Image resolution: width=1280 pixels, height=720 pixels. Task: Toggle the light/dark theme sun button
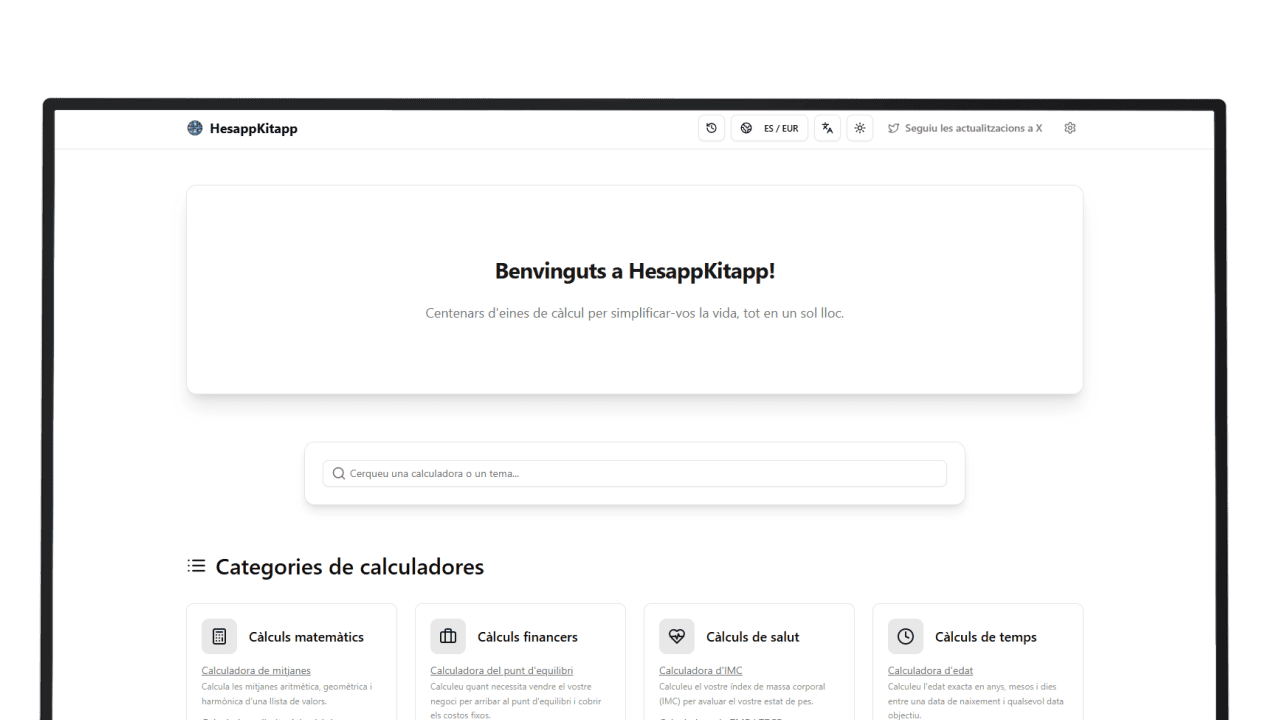coord(860,128)
